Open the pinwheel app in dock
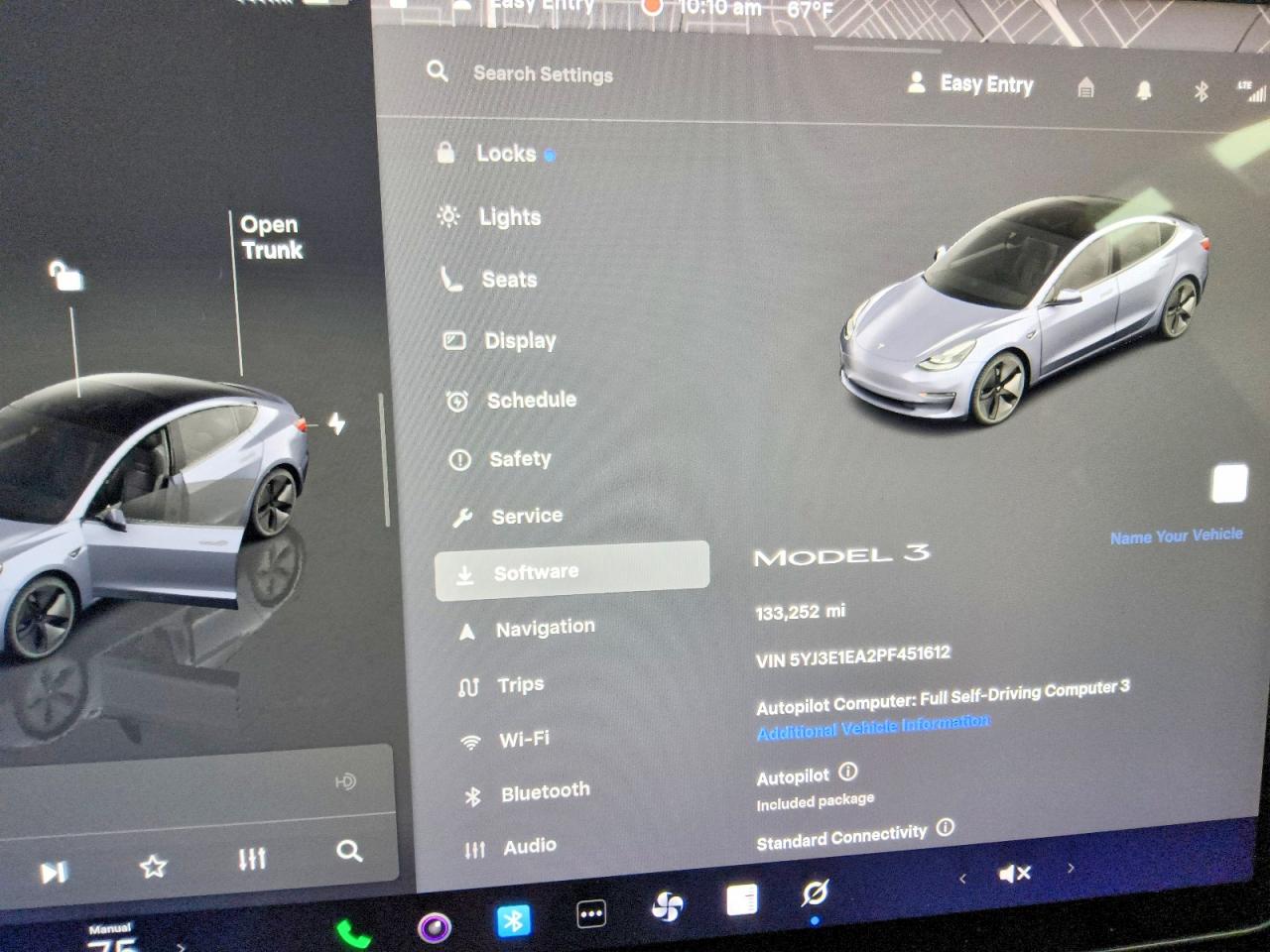This screenshot has height=952, width=1270. [x=668, y=906]
